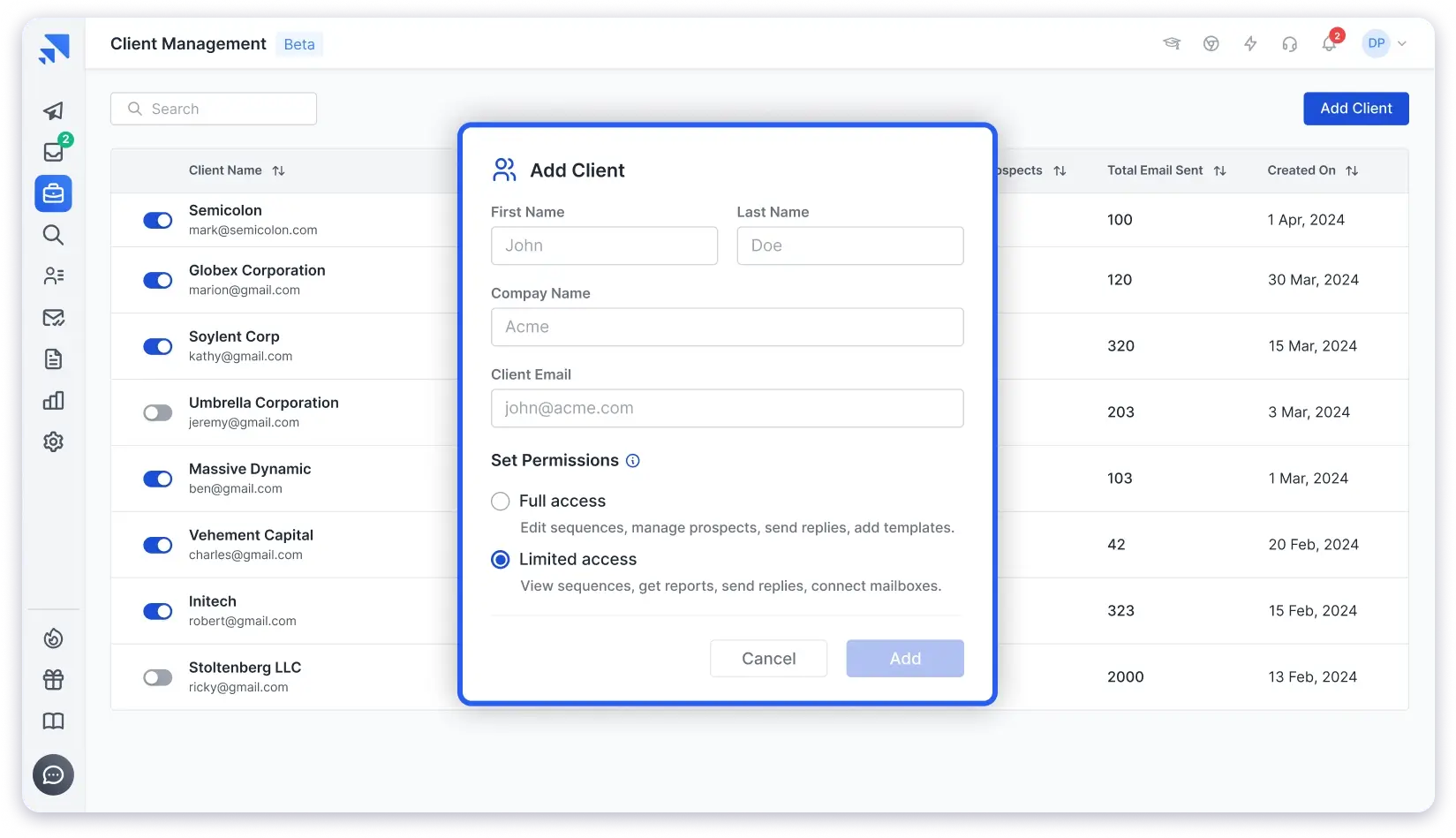Open the bar chart reports icon

[x=54, y=401]
